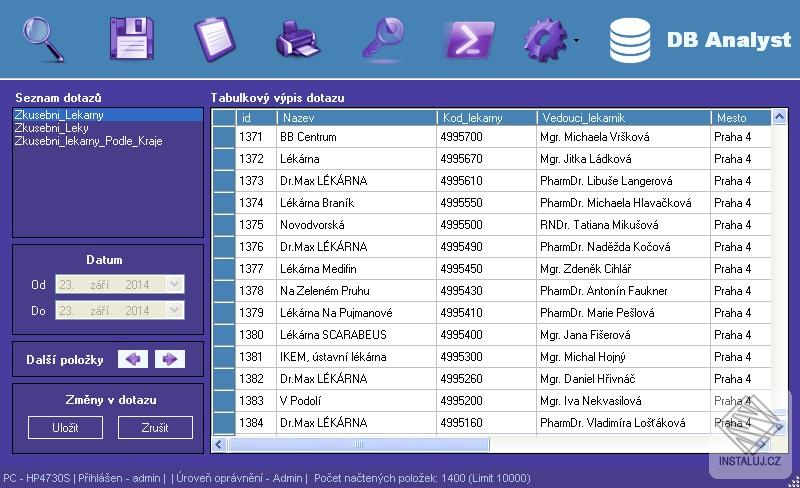
Task: Click code cell 4995160
Action: pyautogui.click(x=487, y=423)
